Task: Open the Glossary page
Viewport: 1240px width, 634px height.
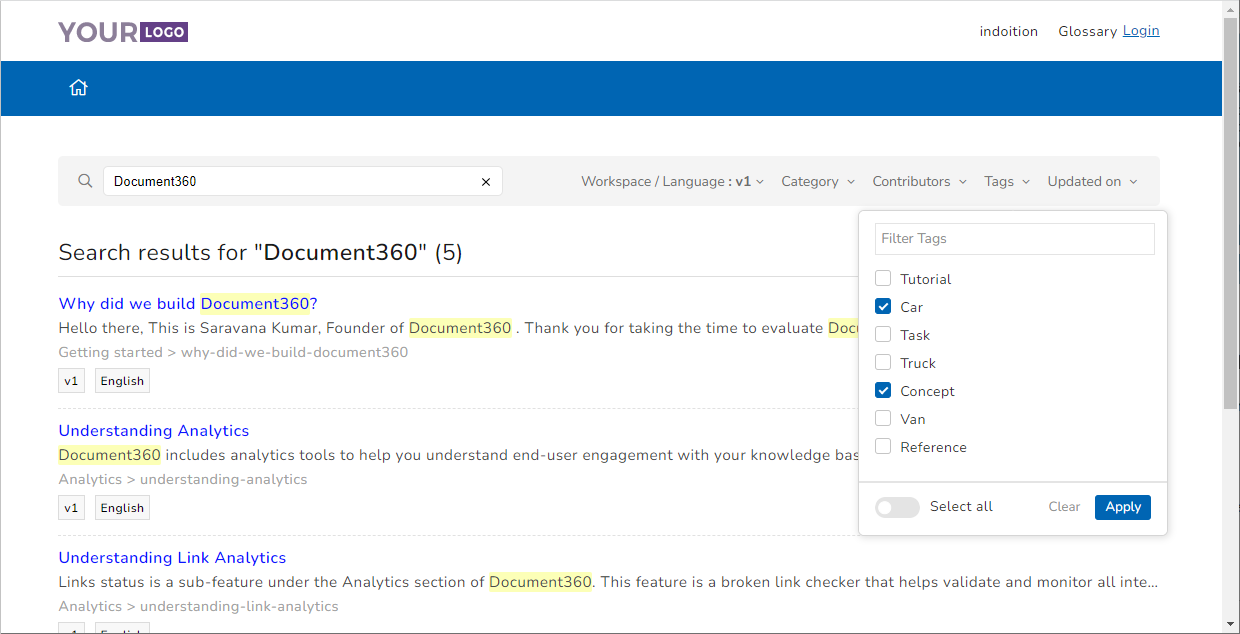Action: coord(1087,31)
